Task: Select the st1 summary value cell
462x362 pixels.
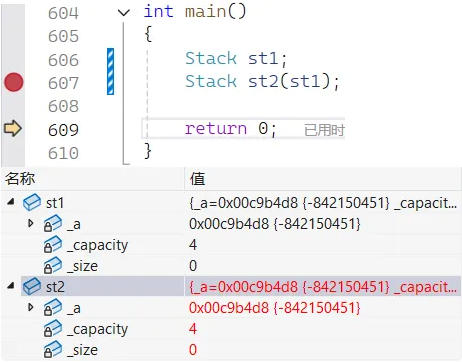Action: (x=323, y=203)
